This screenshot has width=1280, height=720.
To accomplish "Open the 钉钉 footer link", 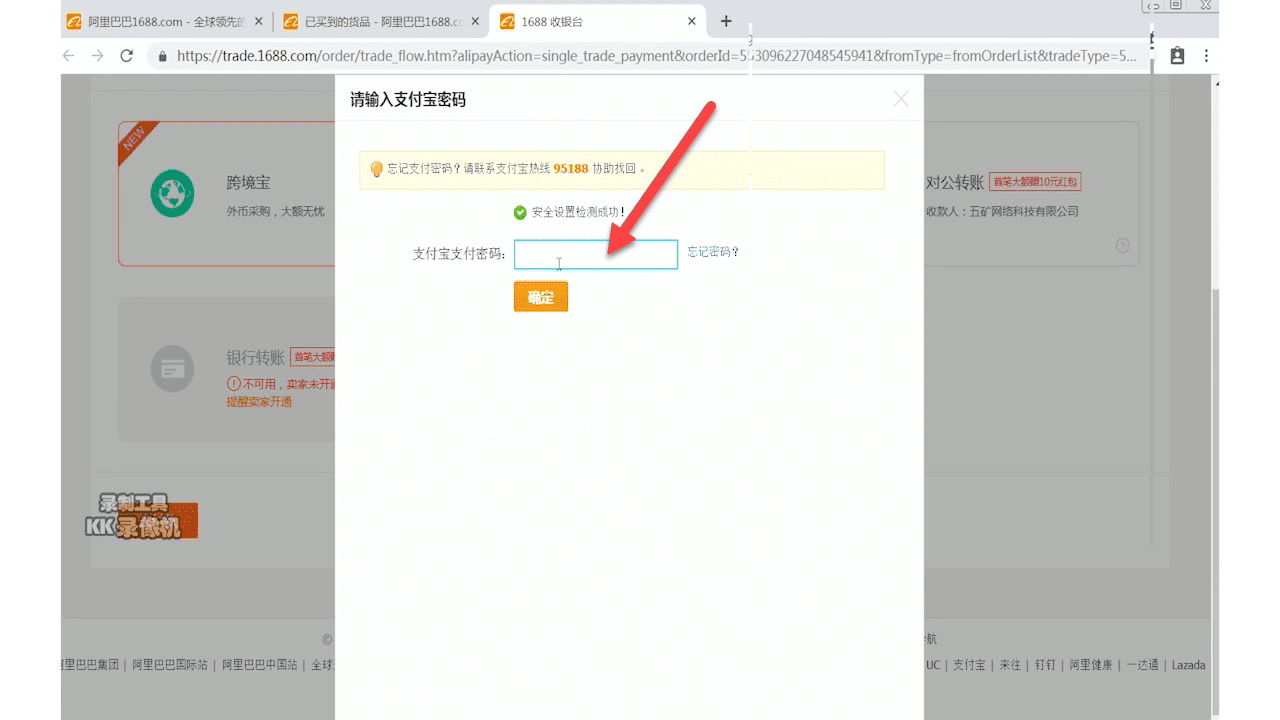I will [1045, 665].
